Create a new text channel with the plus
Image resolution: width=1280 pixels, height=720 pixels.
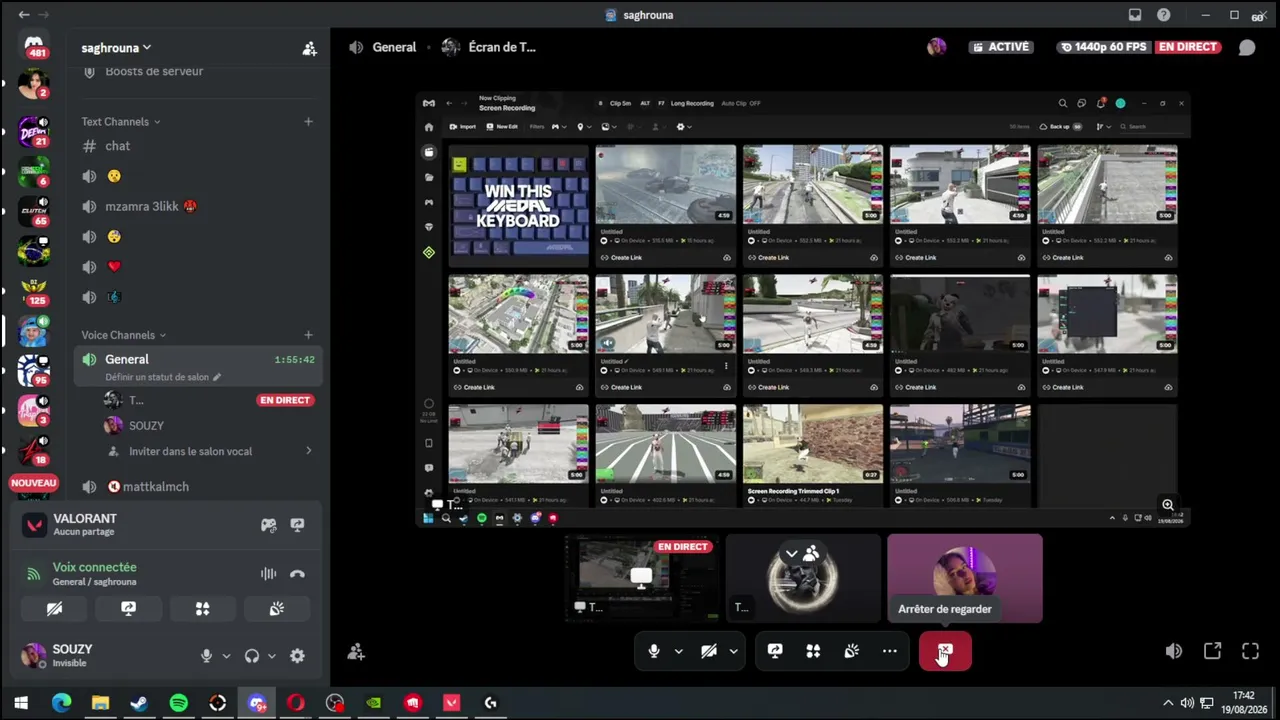pos(308,122)
